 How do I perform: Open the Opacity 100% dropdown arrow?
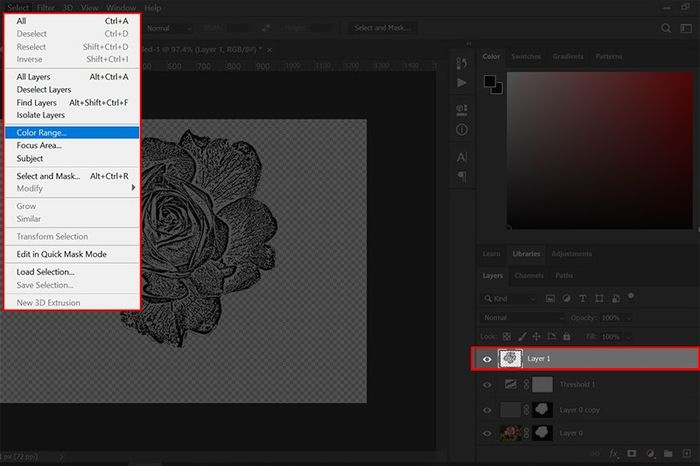pyautogui.click(x=629, y=318)
